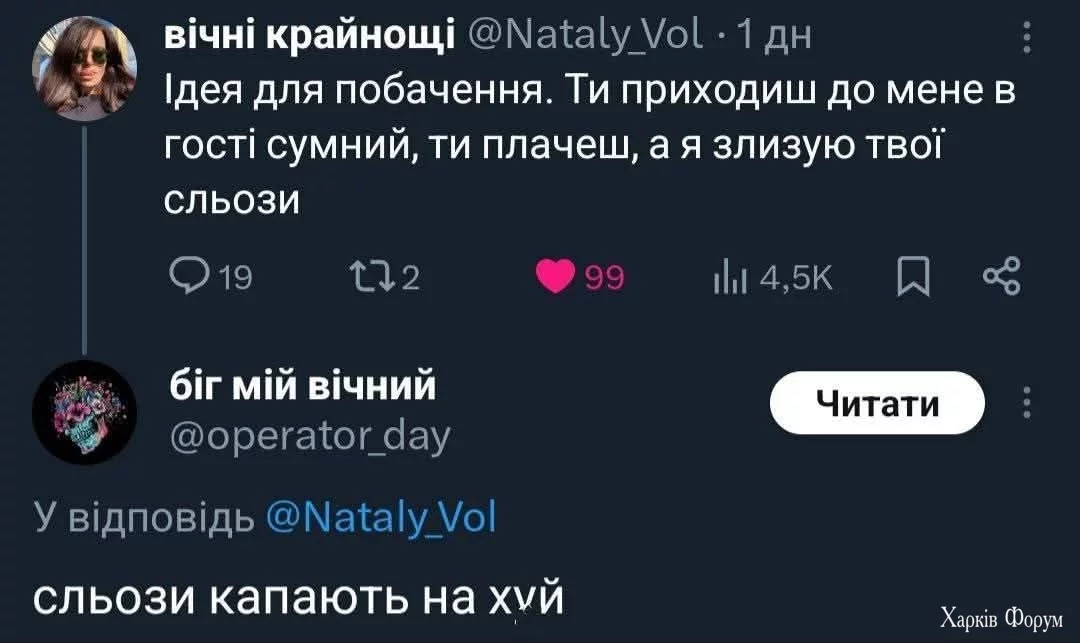This screenshot has height=643, width=1080.
Task: Open the @Nataly_Vol profile avatar
Action: click(84, 68)
